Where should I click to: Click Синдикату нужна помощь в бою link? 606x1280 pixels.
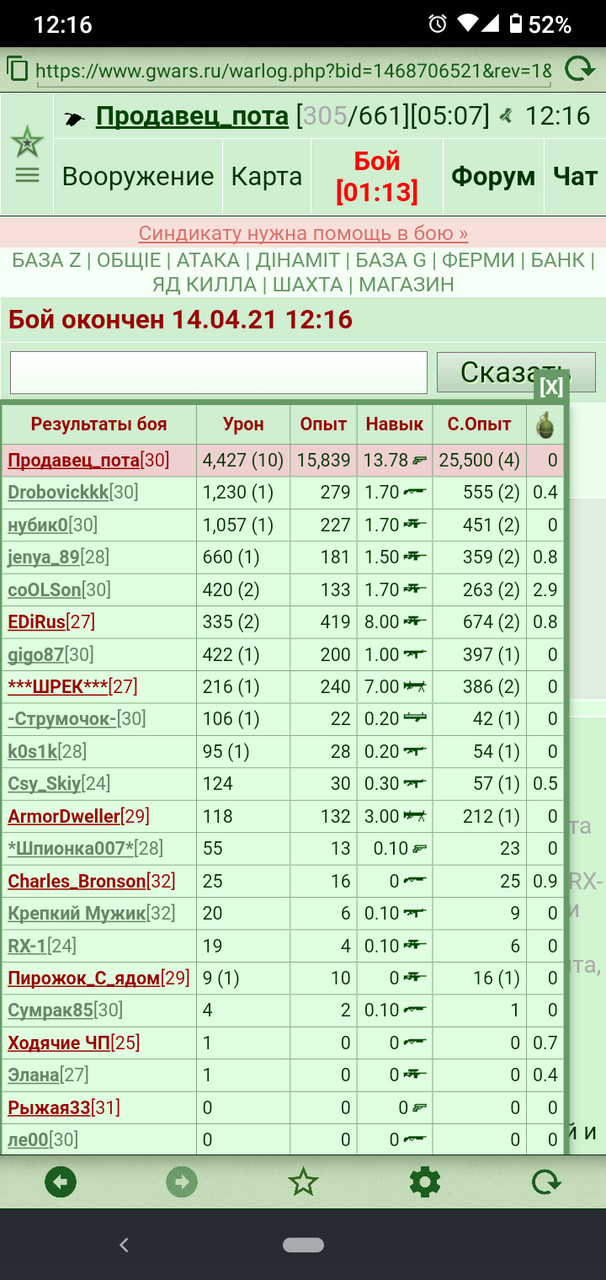point(303,233)
